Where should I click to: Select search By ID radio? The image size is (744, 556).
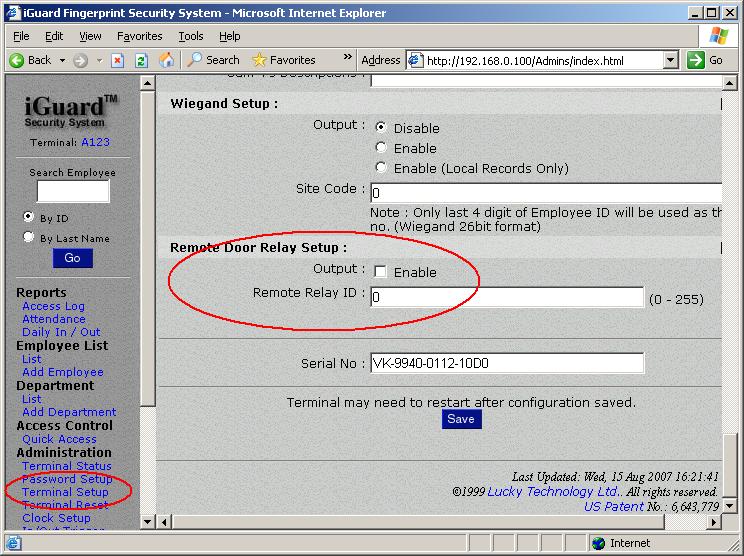(28, 217)
